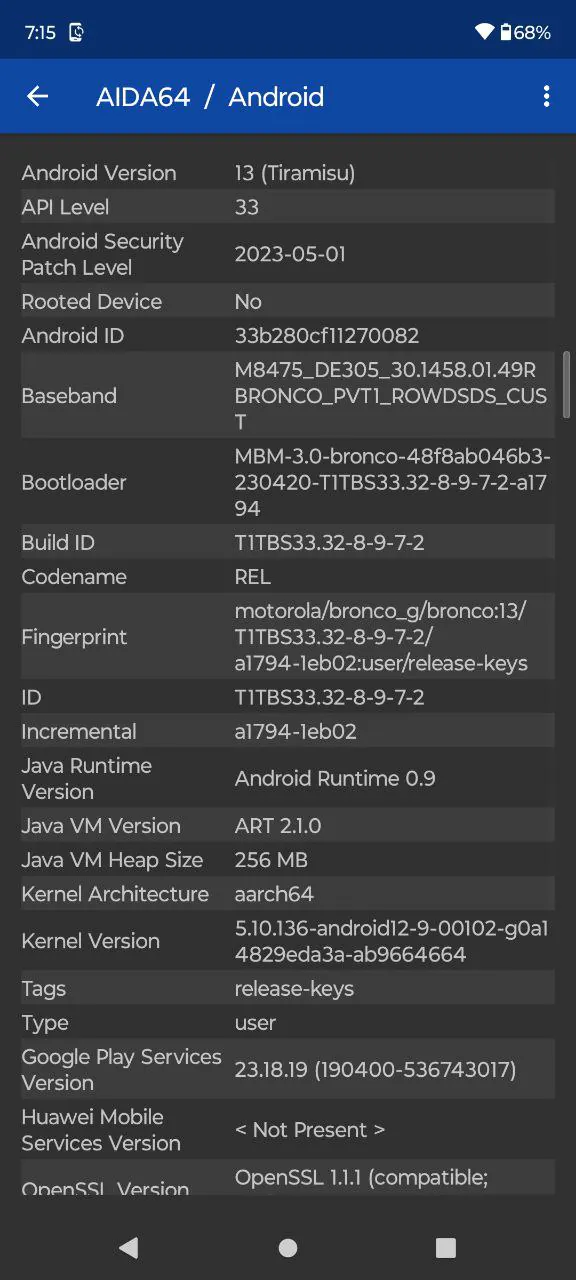Tap the Android back navigation triangle
Image resolution: width=576 pixels, height=1280 pixels.
click(128, 1247)
